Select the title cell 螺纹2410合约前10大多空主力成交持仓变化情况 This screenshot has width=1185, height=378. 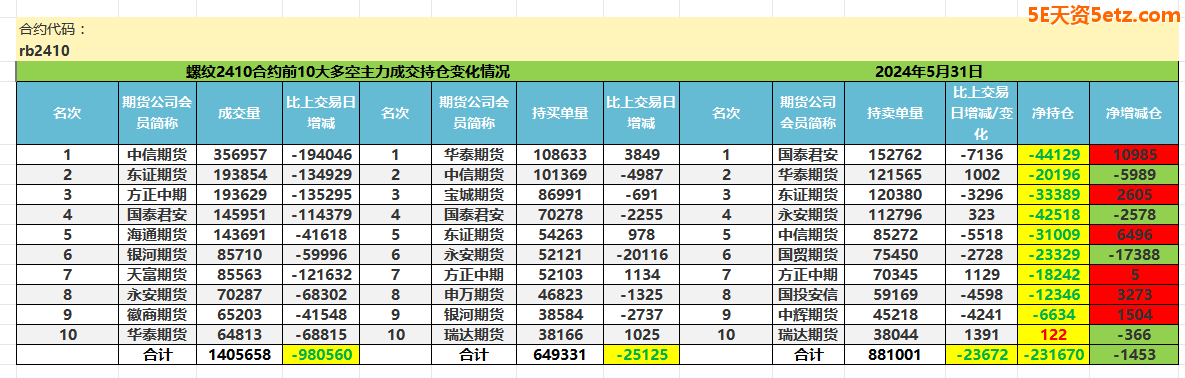(348, 73)
